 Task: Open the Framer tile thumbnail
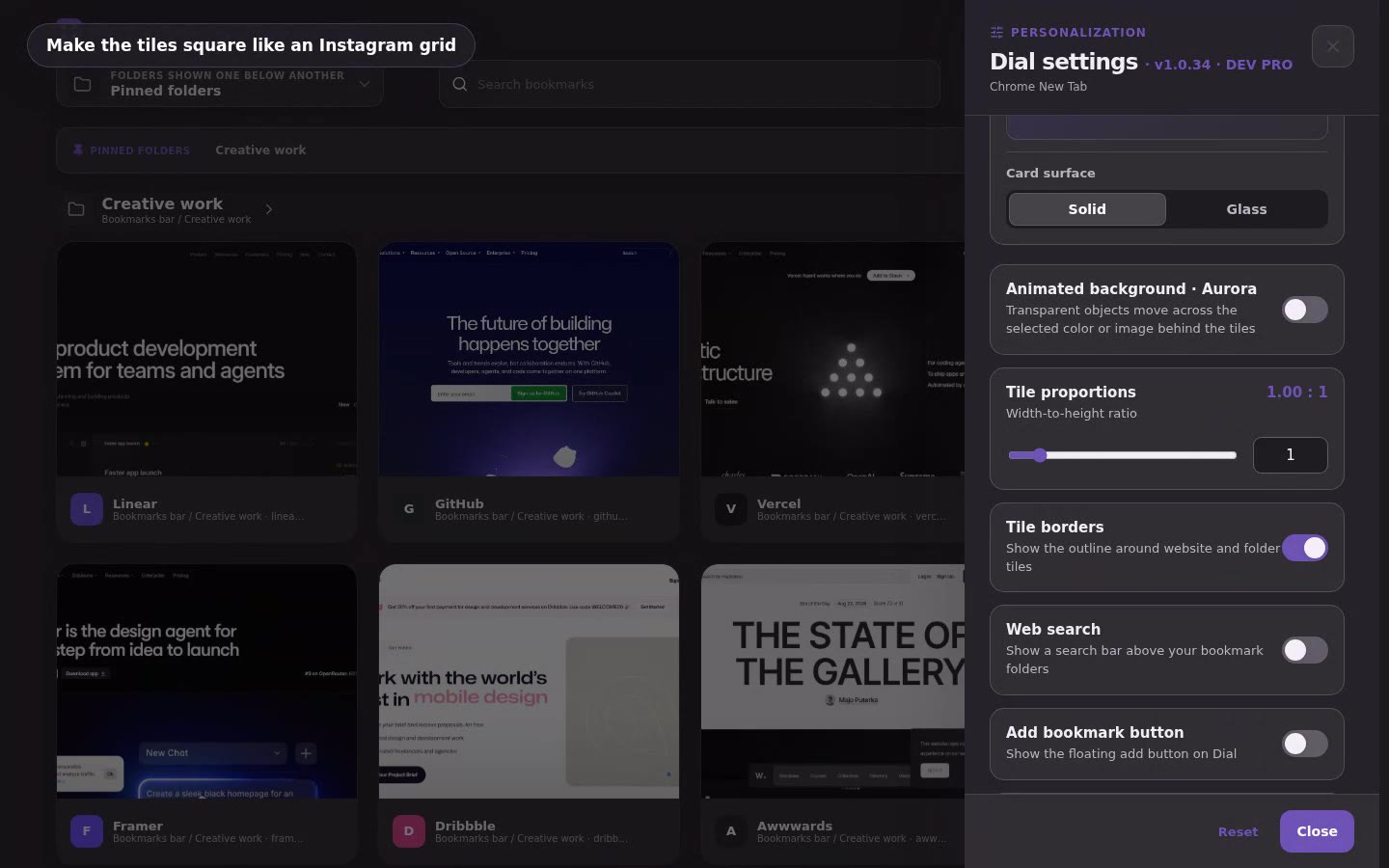coord(206,681)
